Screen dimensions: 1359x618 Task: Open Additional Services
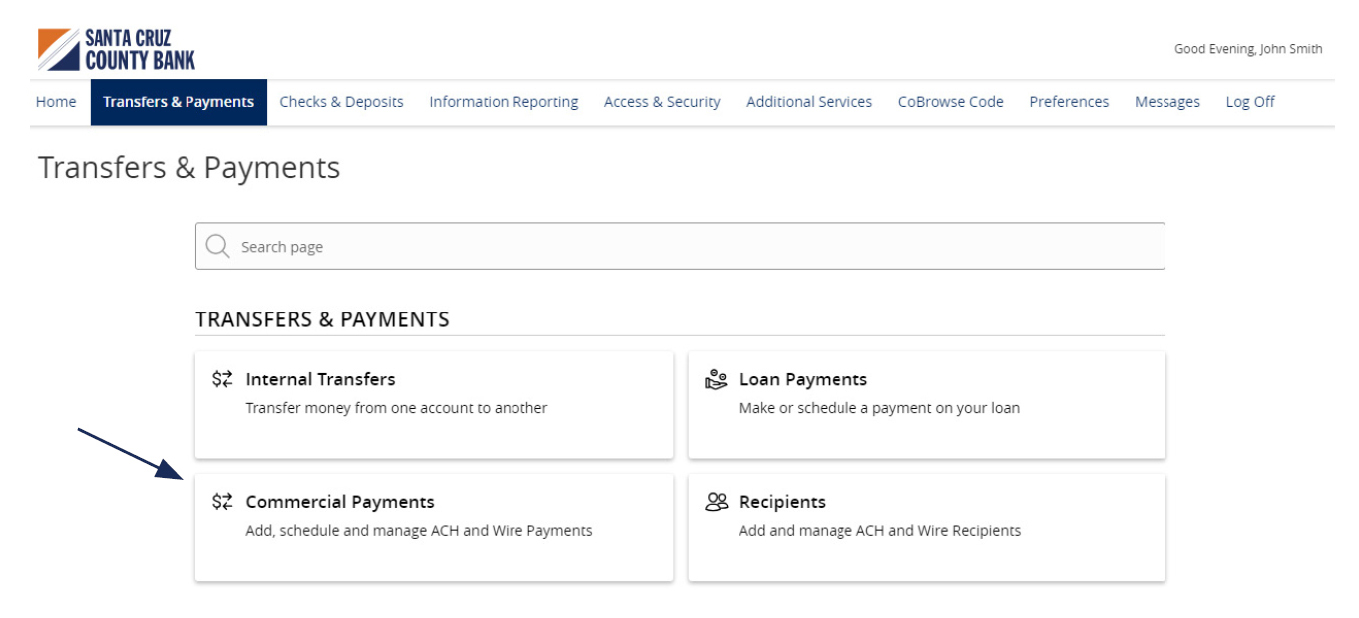pos(808,101)
